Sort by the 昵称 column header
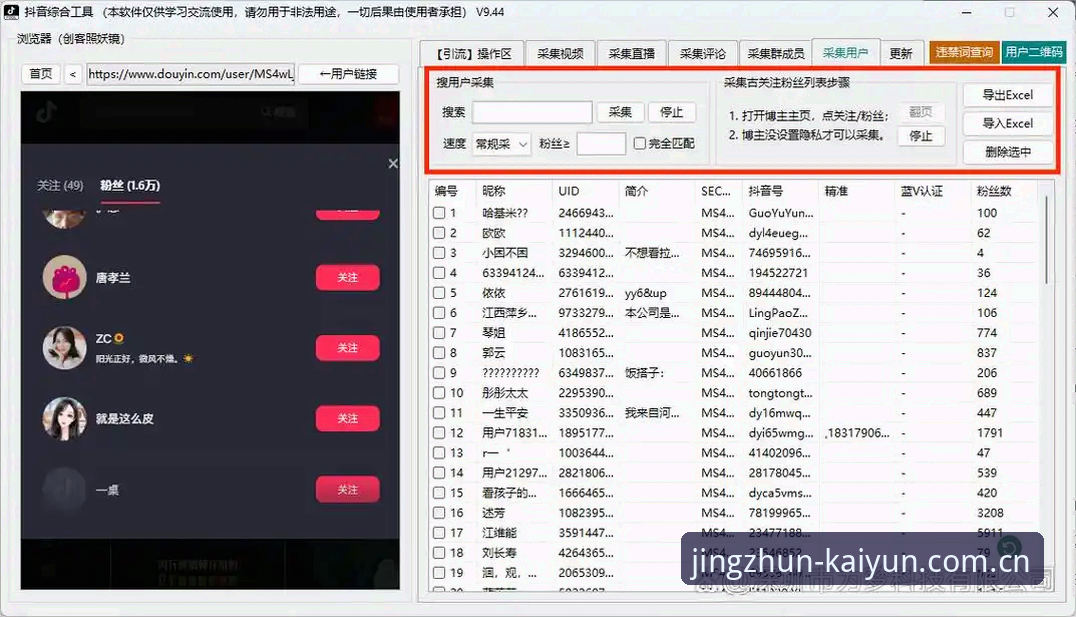Viewport: 1076px width, 617px height. click(x=514, y=191)
